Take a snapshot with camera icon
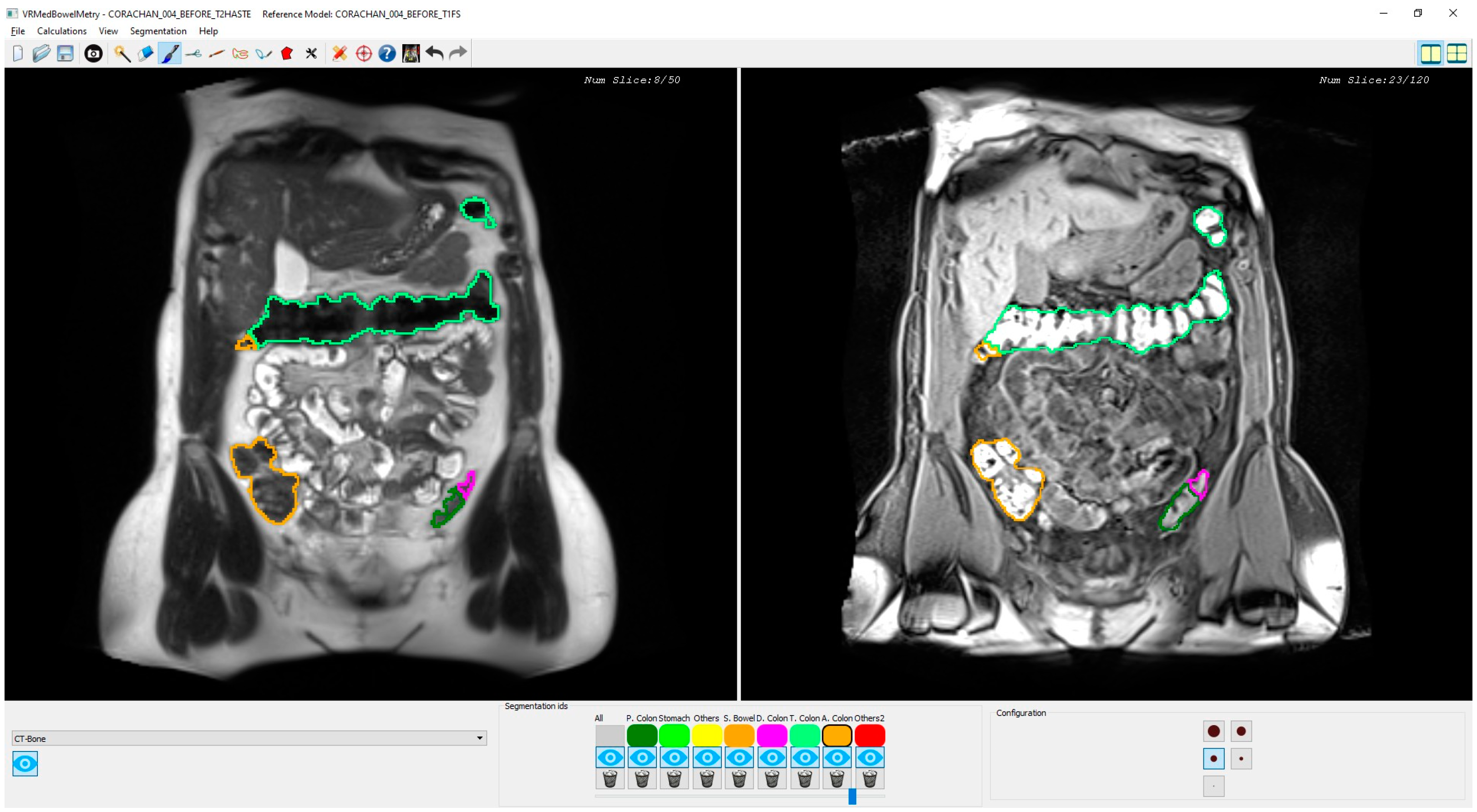Image resolution: width=1477 pixels, height=812 pixels. (x=93, y=53)
